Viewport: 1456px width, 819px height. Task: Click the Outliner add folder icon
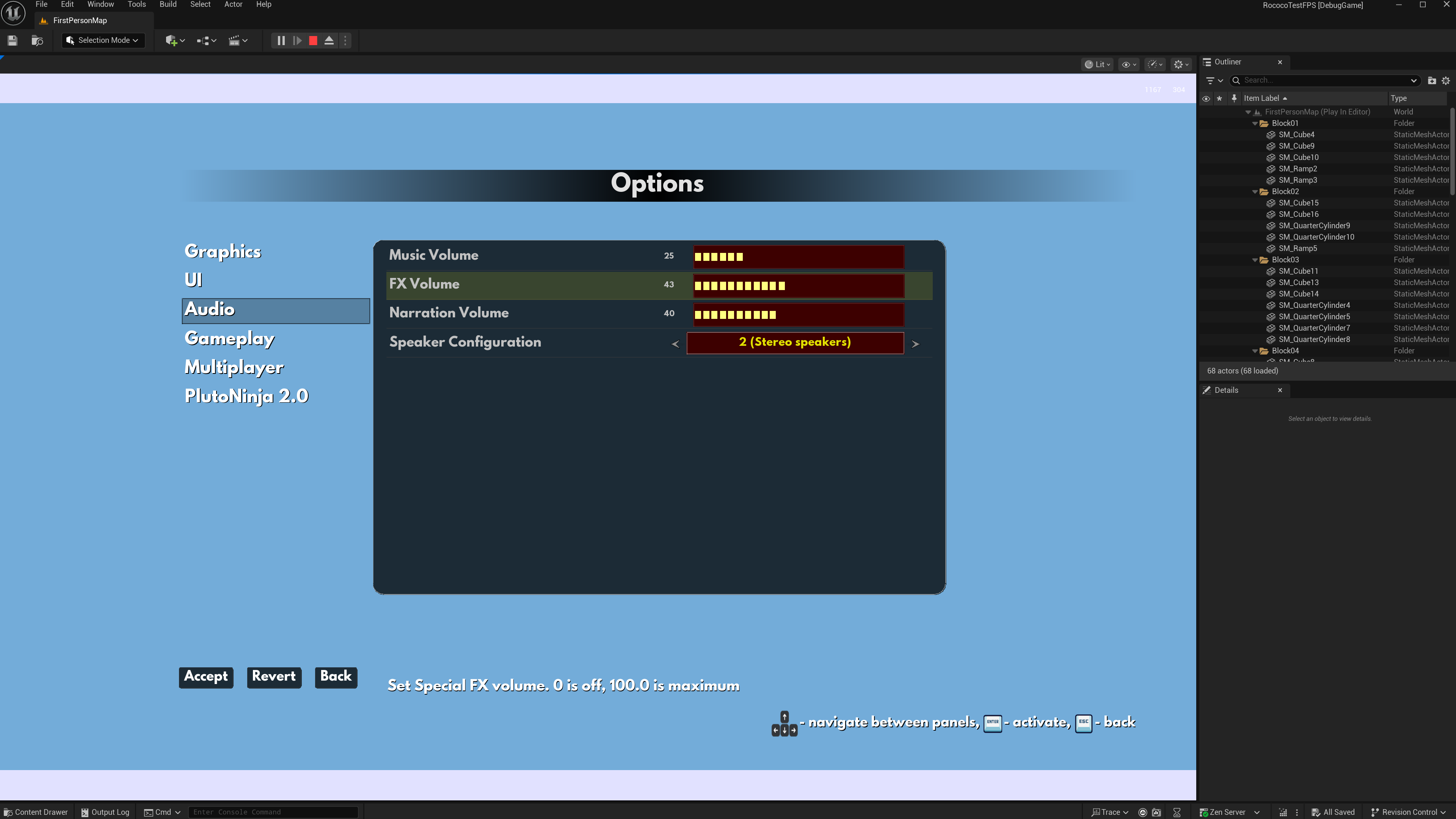pos(1432,80)
